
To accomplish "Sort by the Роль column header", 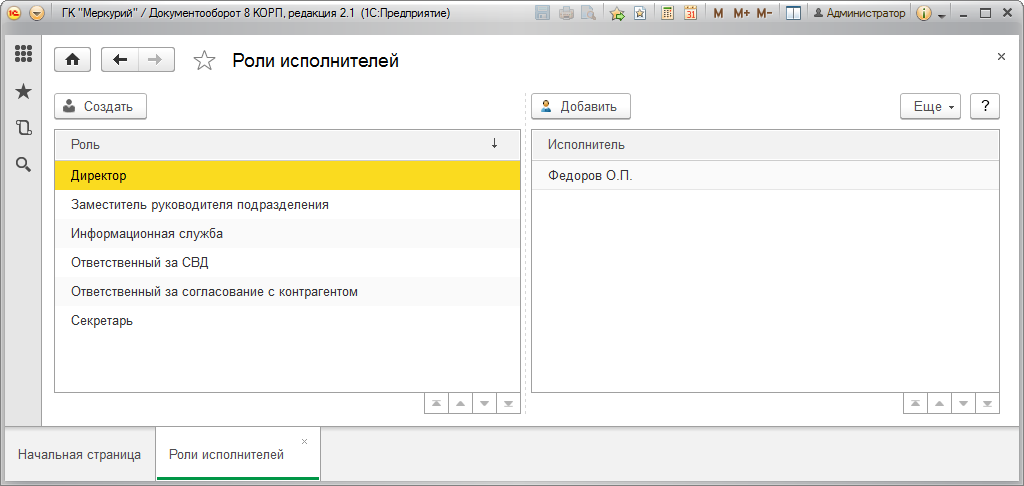I will (287, 144).
